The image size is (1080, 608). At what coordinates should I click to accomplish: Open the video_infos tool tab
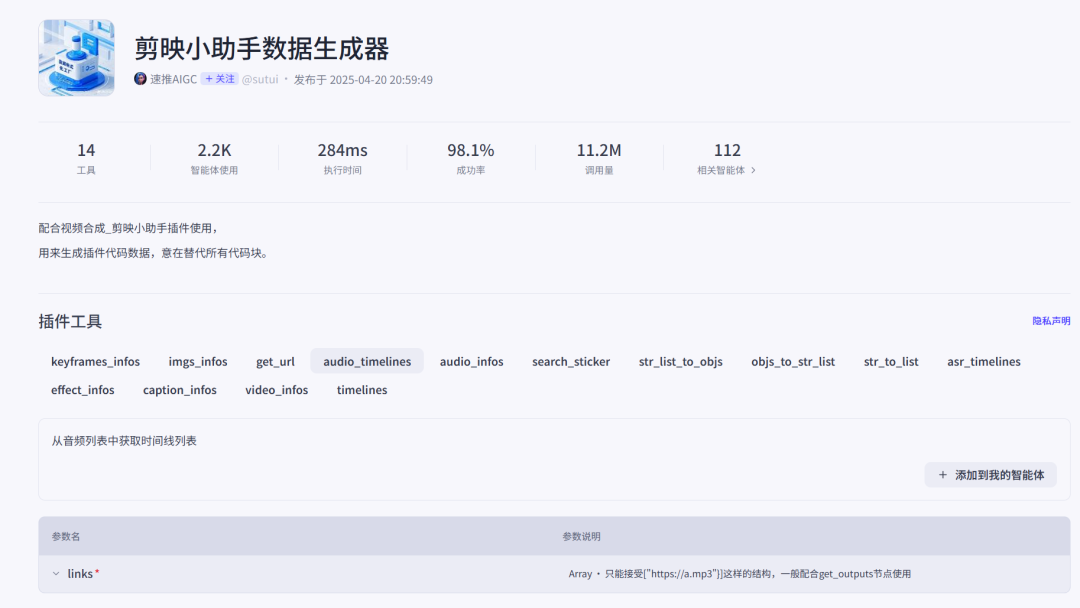(x=276, y=390)
